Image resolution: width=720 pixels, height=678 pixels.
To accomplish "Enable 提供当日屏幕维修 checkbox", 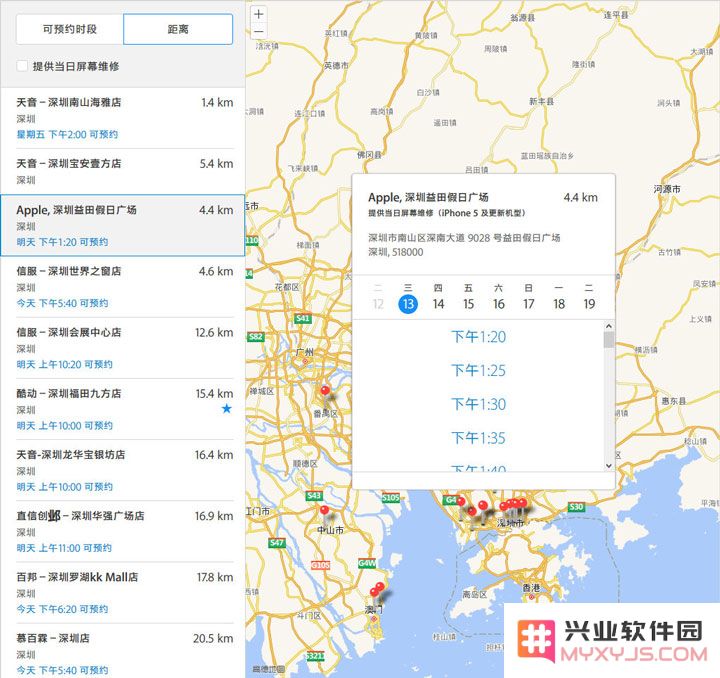I will [x=22, y=66].
